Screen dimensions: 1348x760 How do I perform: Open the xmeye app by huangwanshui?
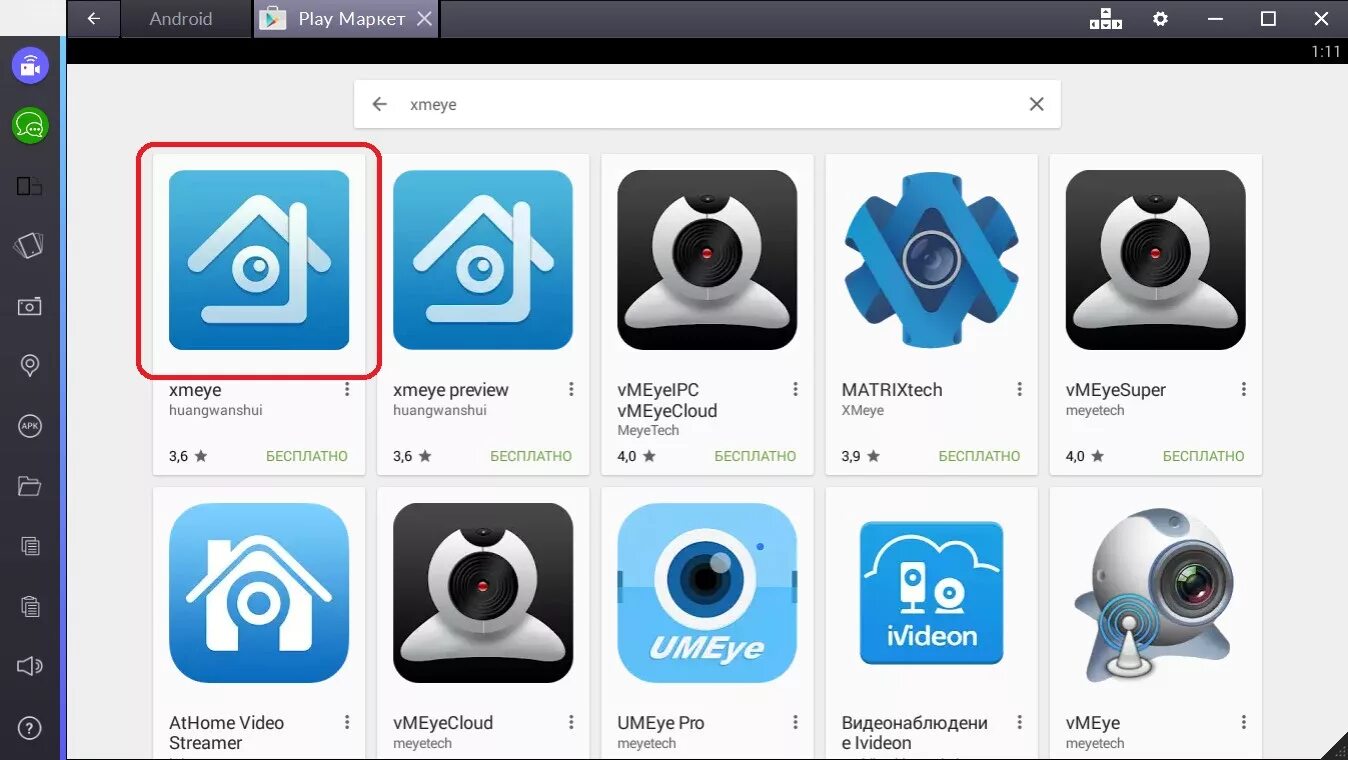(x=259, y=260)
